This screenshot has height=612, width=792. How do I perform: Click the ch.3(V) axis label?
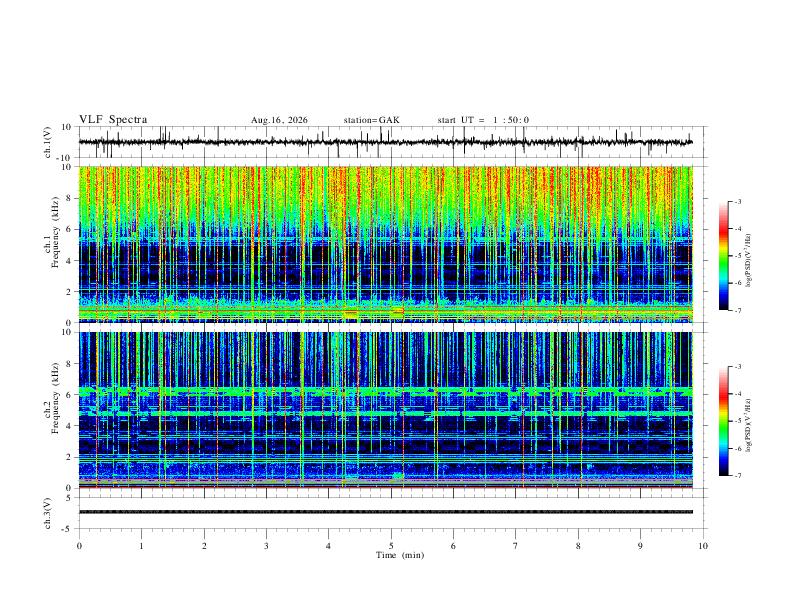click(x=48, y=513)
